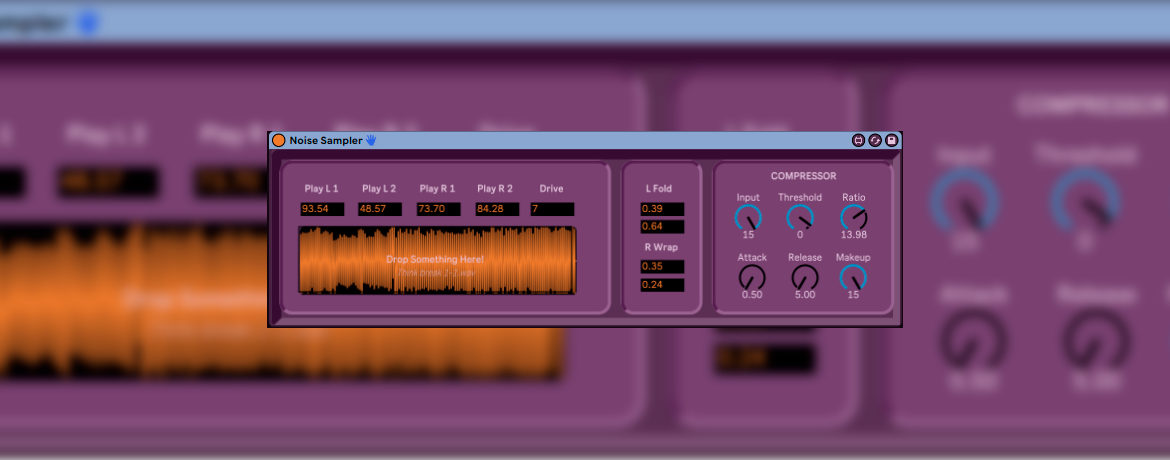Select the second L Fold value 0.64

(662, 227)
